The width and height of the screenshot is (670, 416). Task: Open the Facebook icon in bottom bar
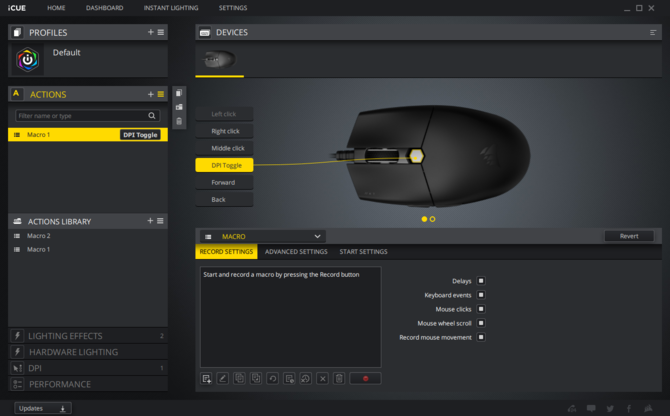point(629,408)
